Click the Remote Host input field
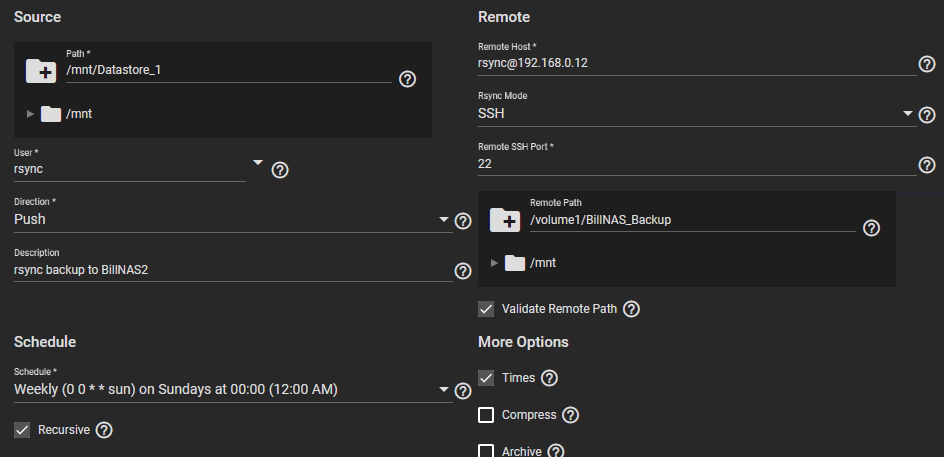Viewport: 944px width, 457px height. coord(697,63)
